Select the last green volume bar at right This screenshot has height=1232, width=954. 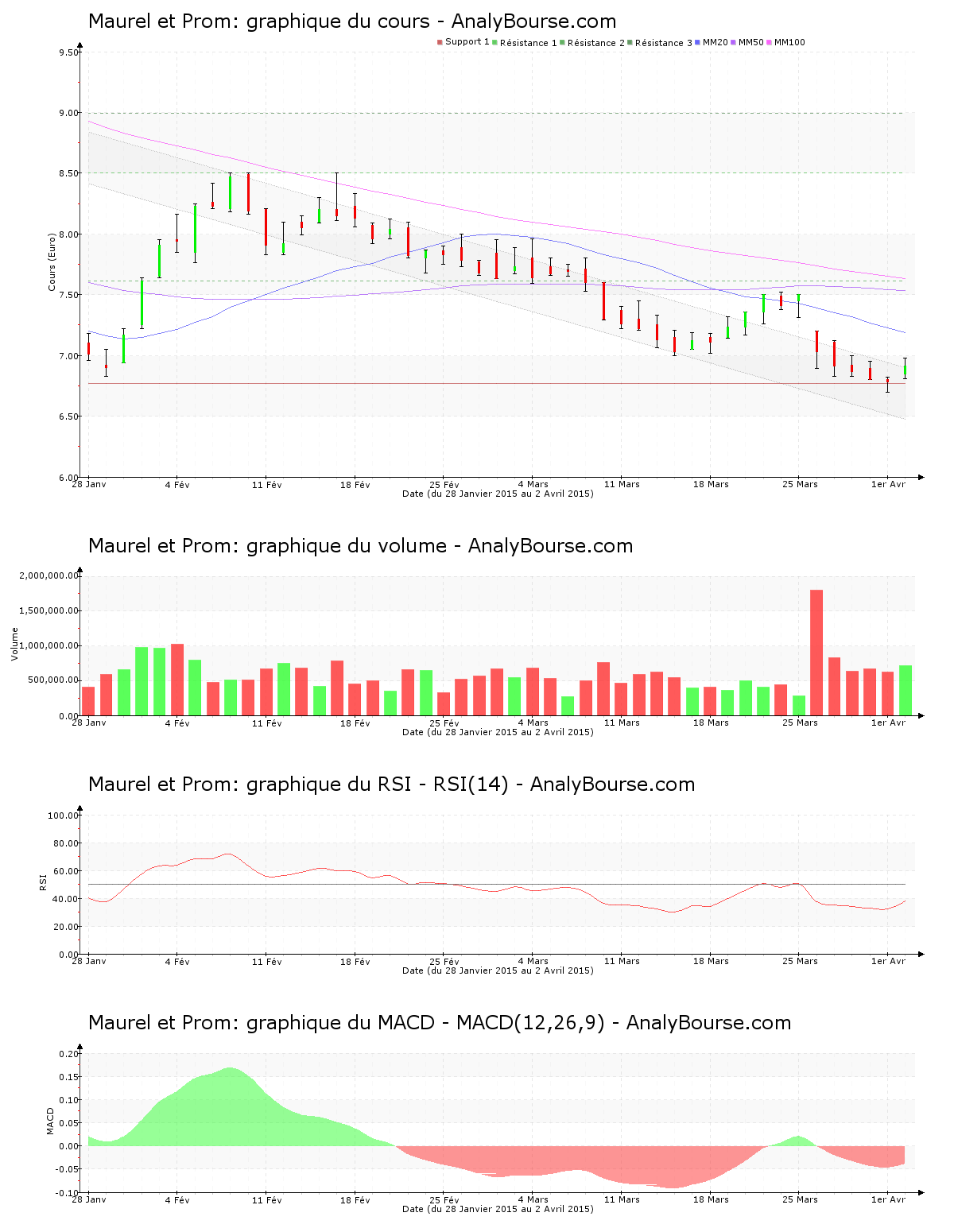coord(906,690)
